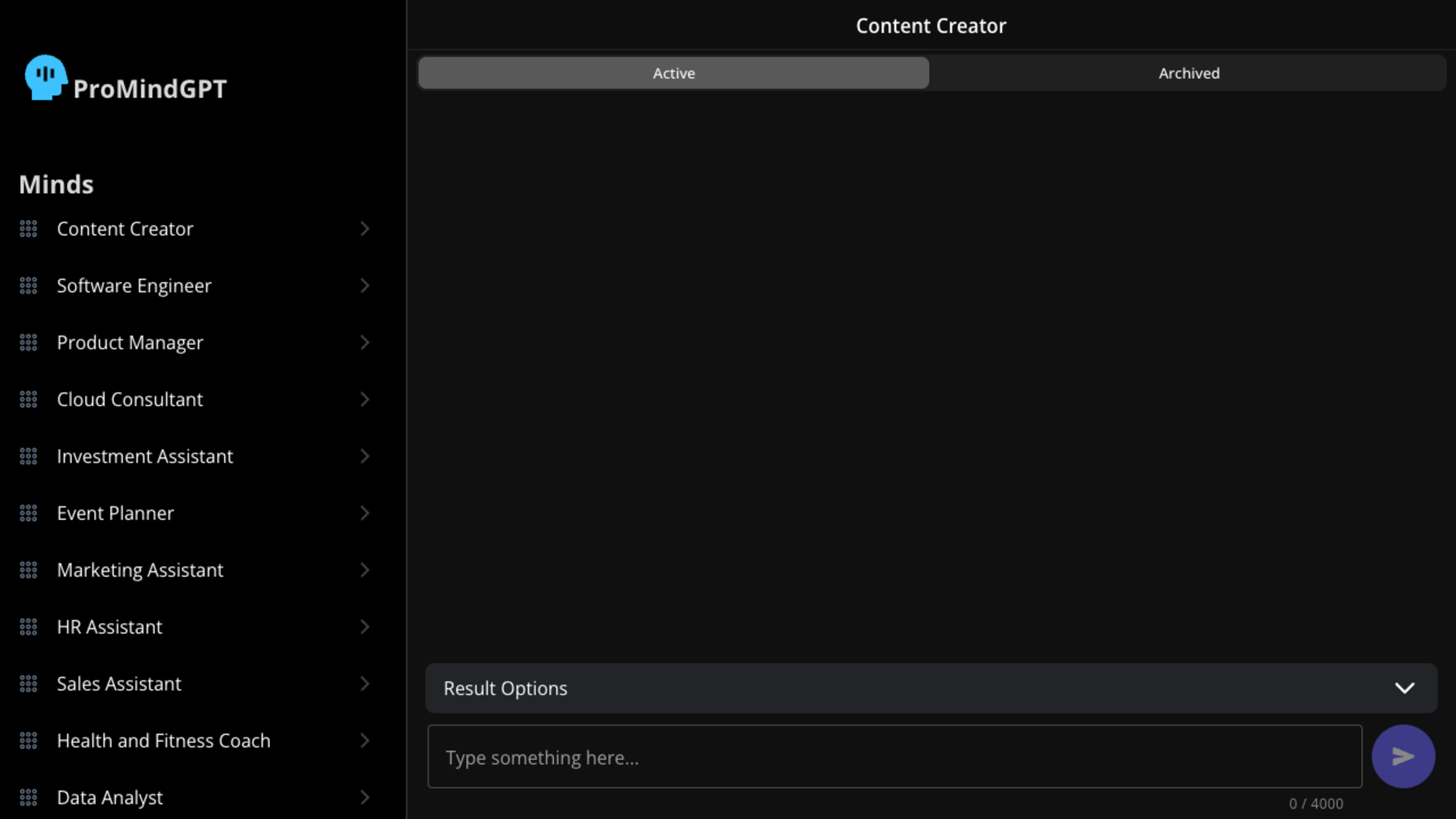Click the 'Type something here' input field
Screen dimensions: 1456x819
tap(894, 757)
